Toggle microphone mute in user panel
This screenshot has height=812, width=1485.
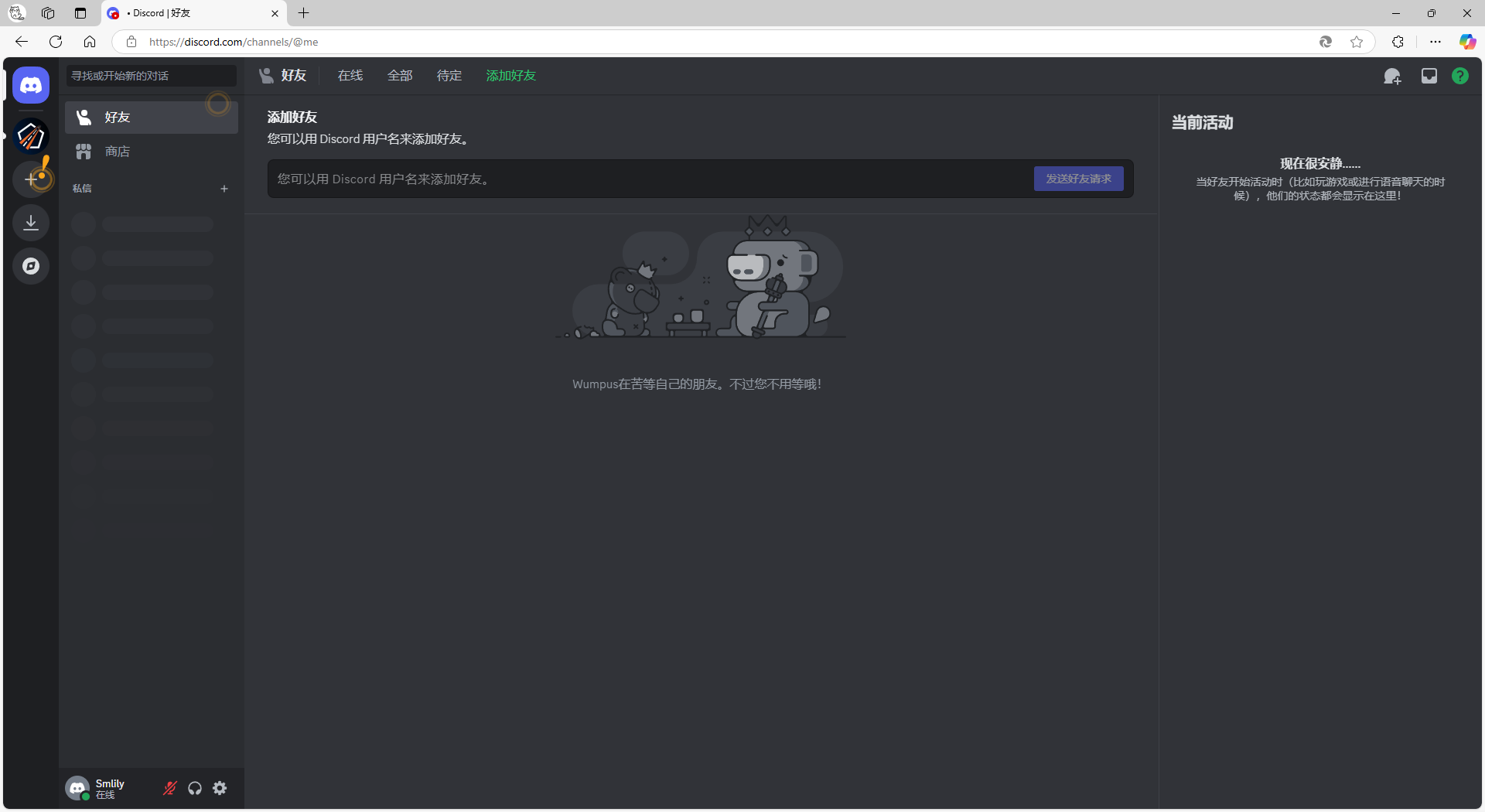[170, 788]
